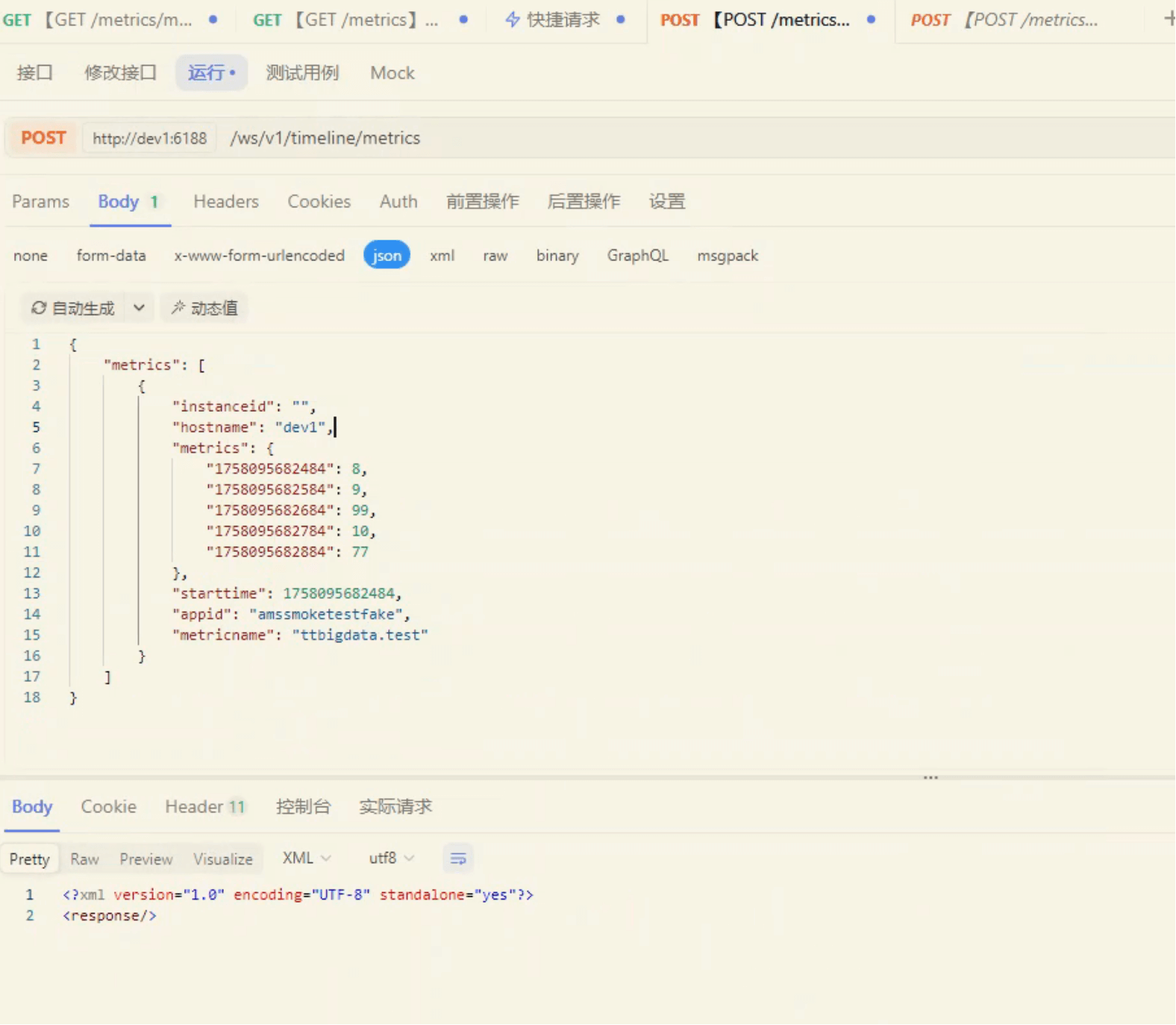Viewport: 1176px width, 1025px height.
Task: Select the none body type
Action: click(x=31, y=256)
